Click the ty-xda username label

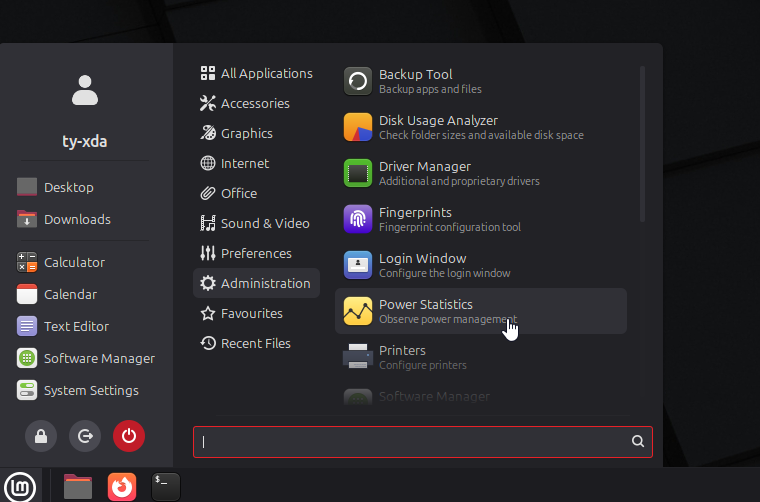(85, 141)
